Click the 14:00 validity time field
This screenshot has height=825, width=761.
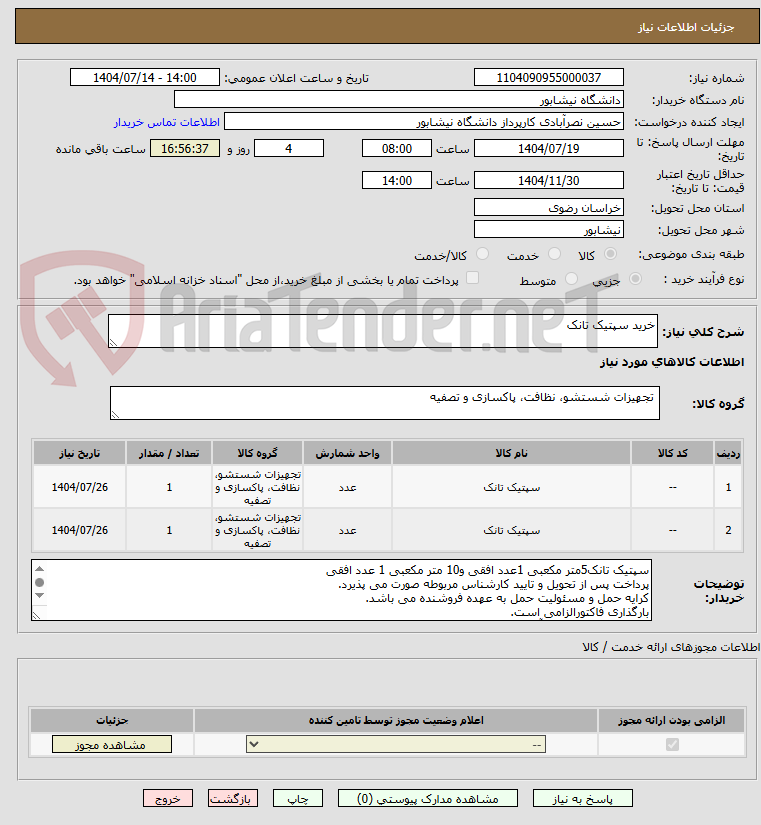point(397,180)
